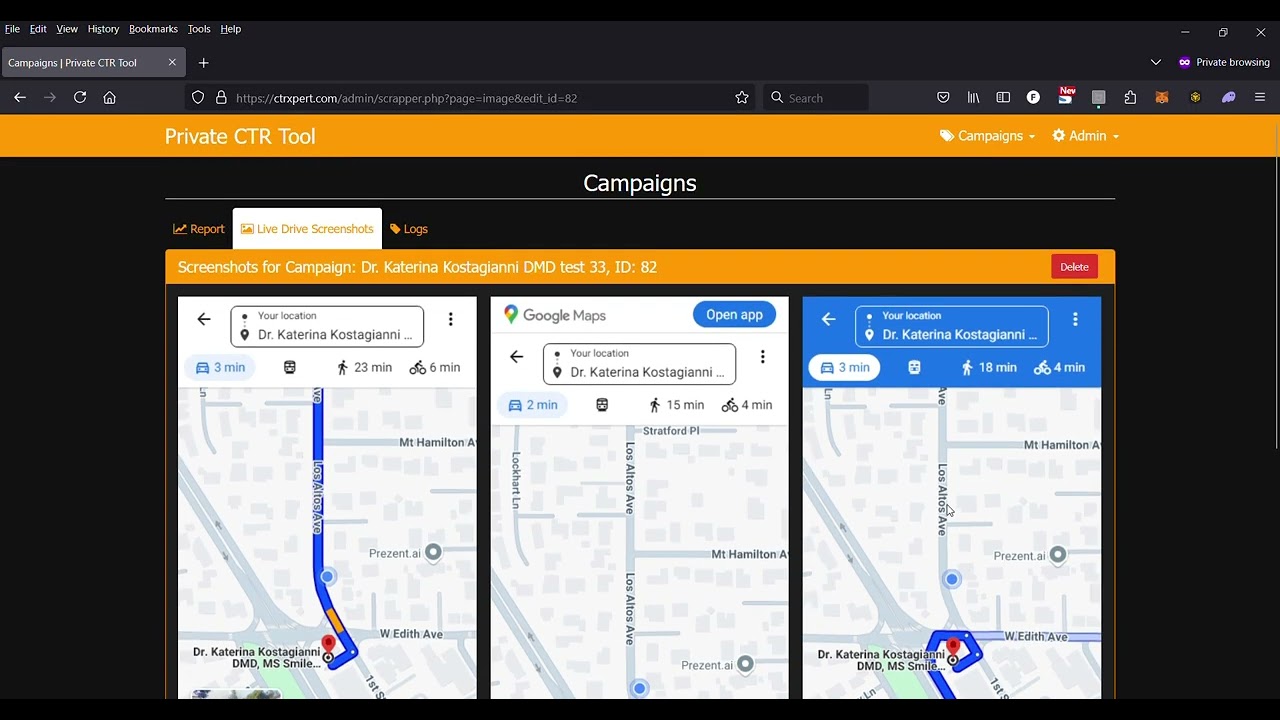Image resolution: width=1280 pixels, height=720 pixels.
Task: Open the browser extensions puzzle icon
Action: click(1130, 98)
